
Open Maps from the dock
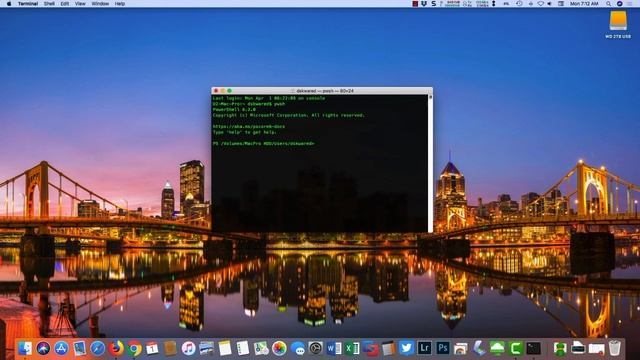click(261, 348)
